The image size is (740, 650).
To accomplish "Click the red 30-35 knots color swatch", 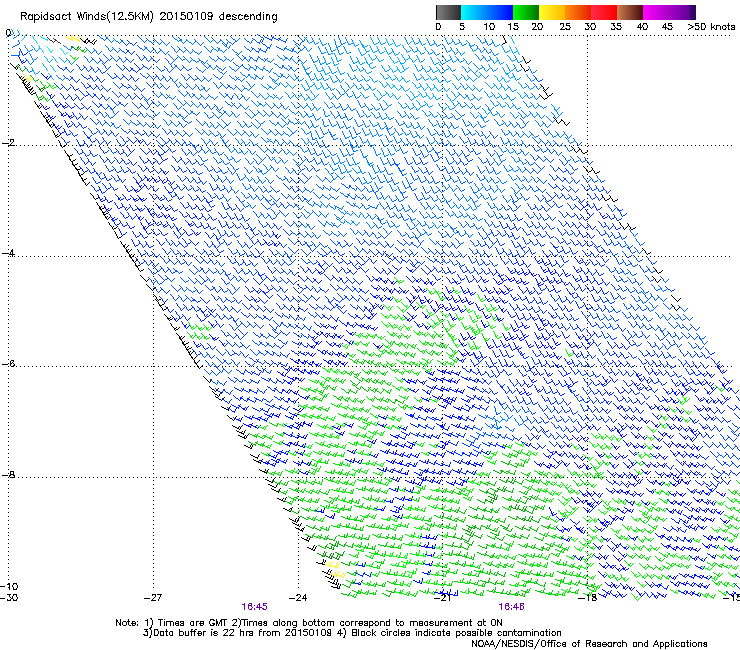I will [x=604, y=12].
